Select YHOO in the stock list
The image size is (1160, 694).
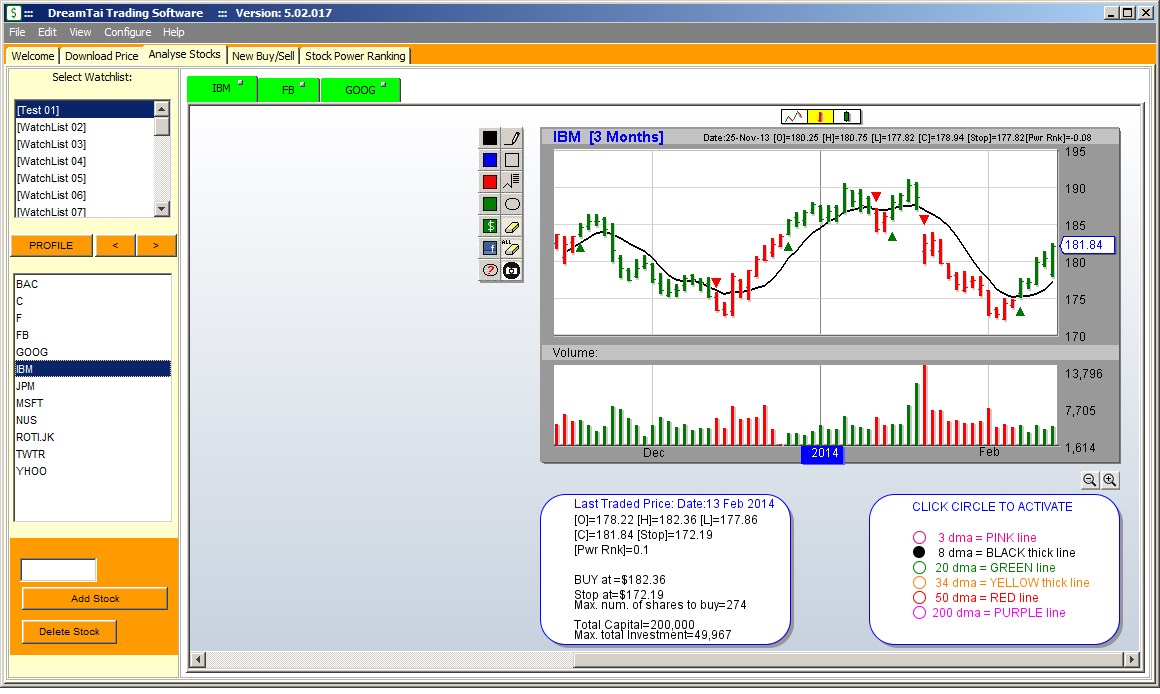point(92,471)
